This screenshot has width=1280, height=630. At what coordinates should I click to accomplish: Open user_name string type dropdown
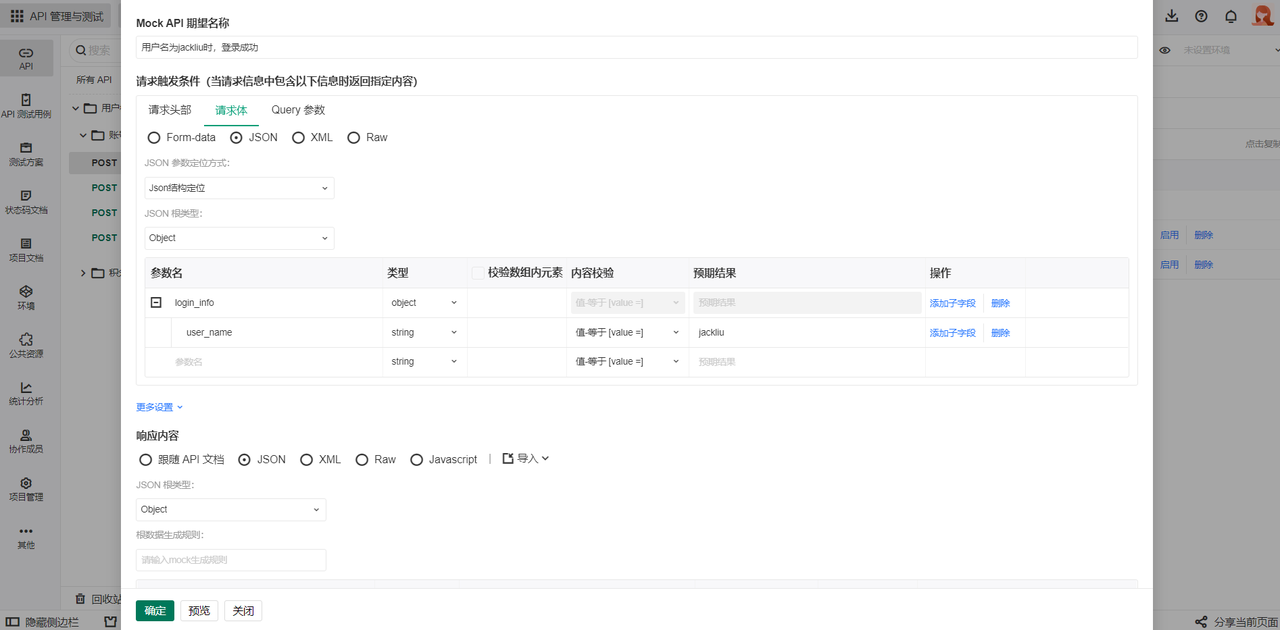click(425, 332)
